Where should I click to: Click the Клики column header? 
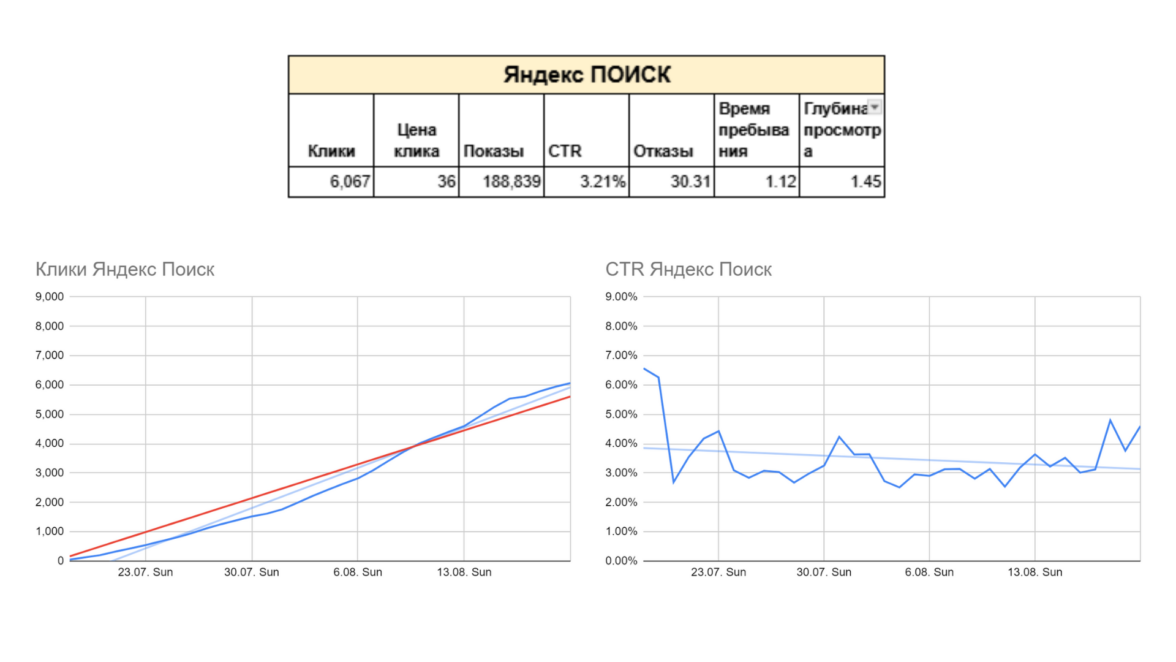tap(331, 130)
